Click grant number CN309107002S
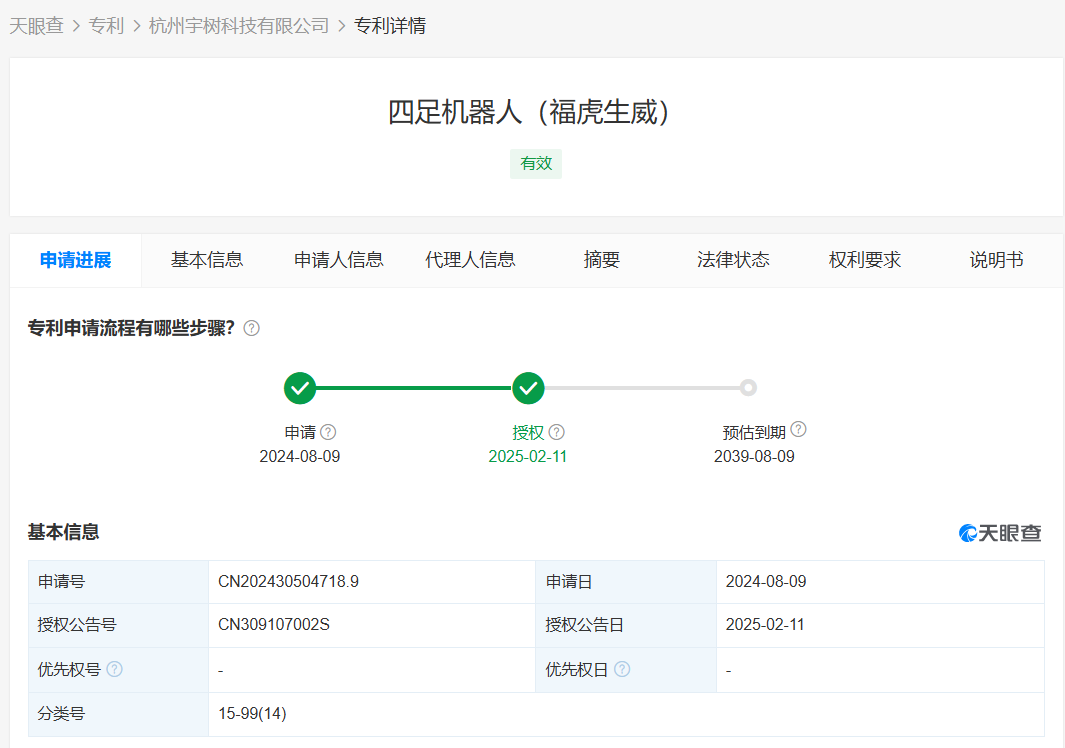 [x=274, y=624]
